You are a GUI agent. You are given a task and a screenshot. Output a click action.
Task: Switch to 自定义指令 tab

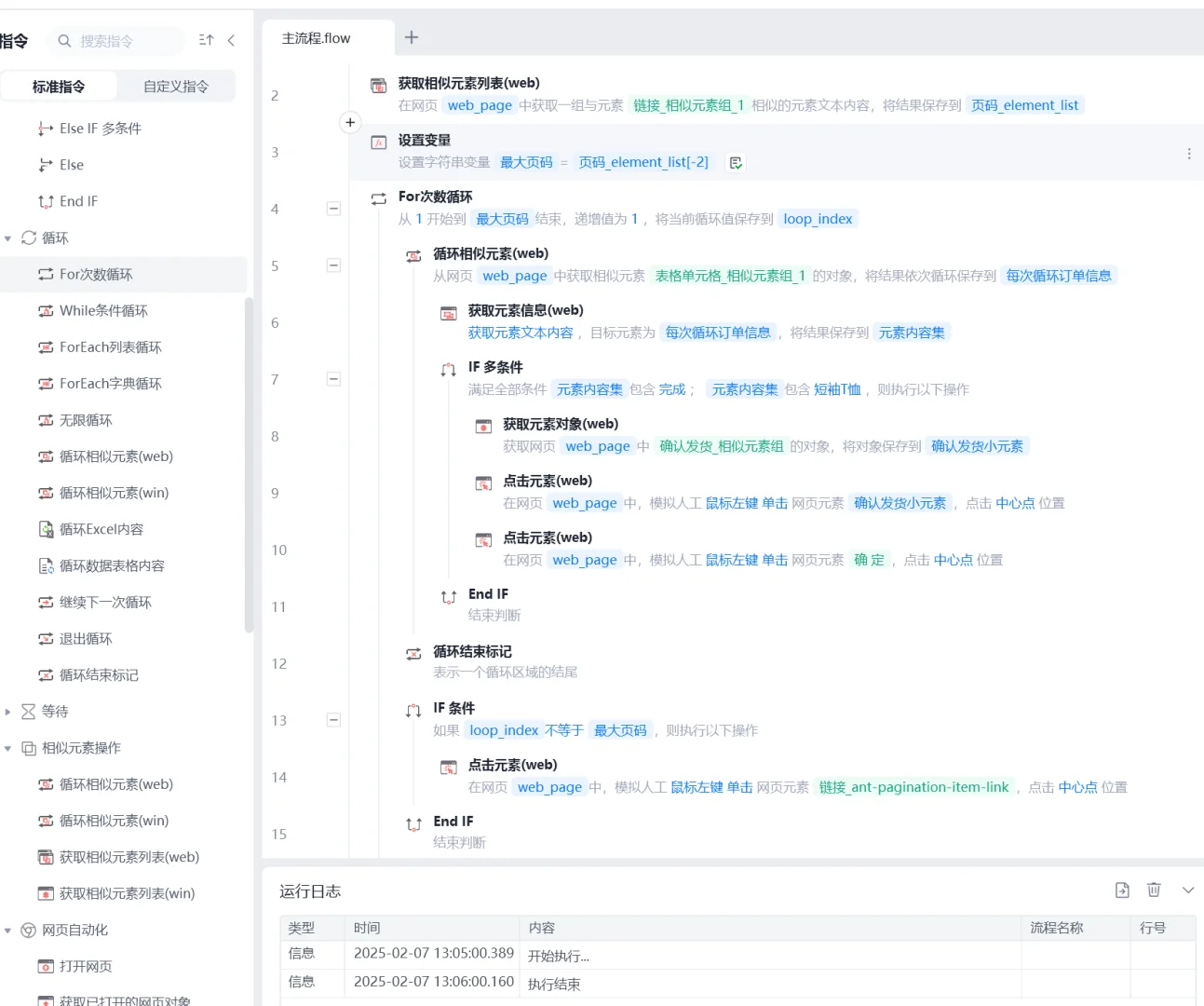click(177, 86)
